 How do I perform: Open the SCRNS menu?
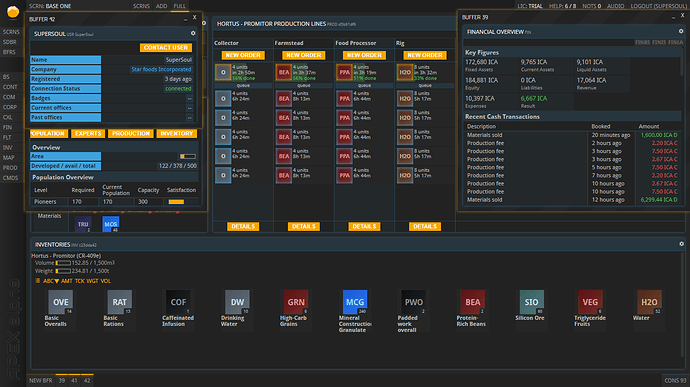coord(141,6)
